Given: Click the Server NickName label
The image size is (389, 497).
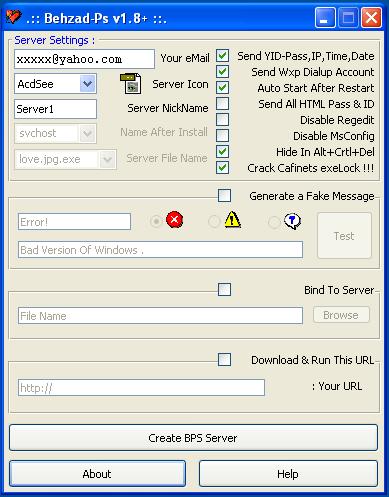Looking at the screenshot, I should point(168,108).
